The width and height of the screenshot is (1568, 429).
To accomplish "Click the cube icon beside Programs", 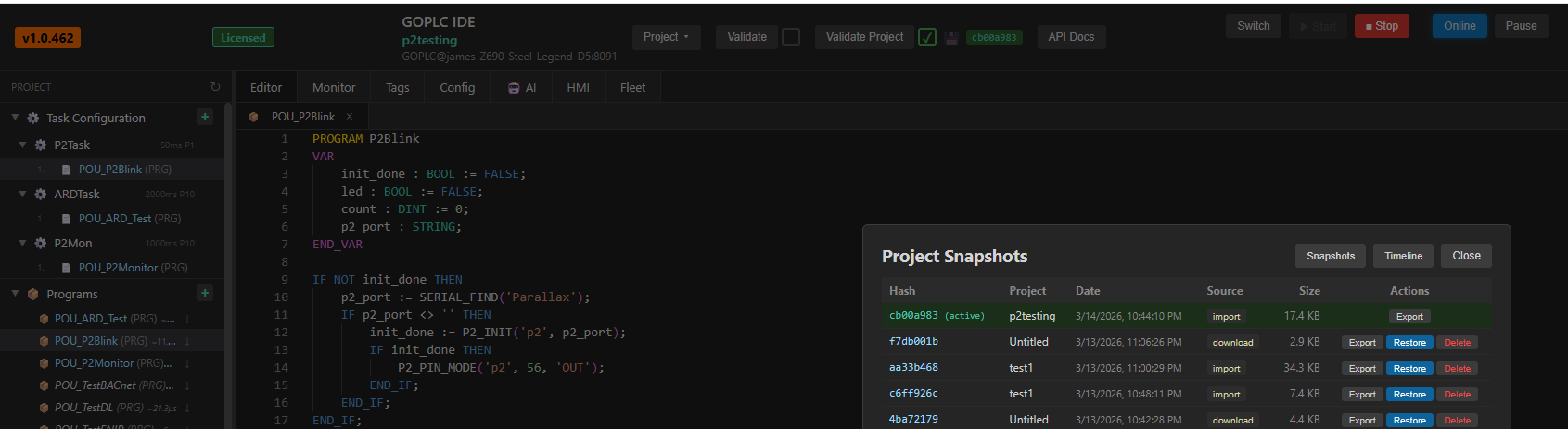I will 33,294.
